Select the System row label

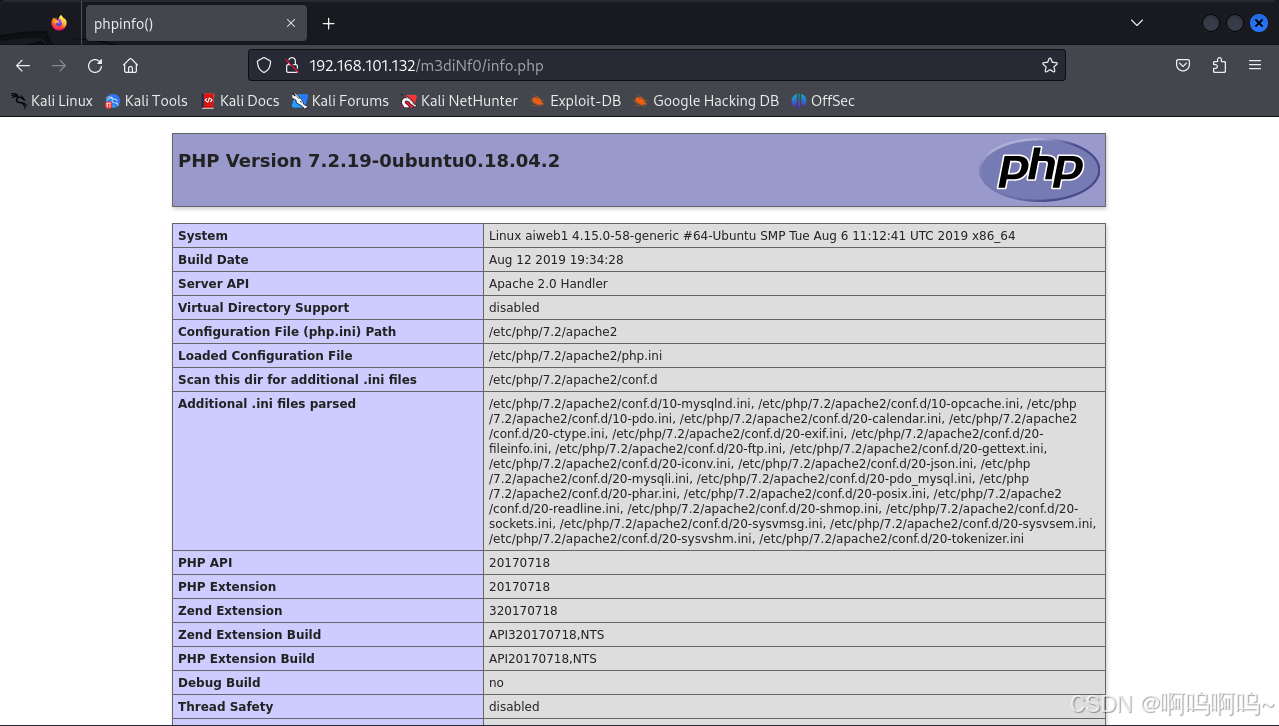point(203,236)
